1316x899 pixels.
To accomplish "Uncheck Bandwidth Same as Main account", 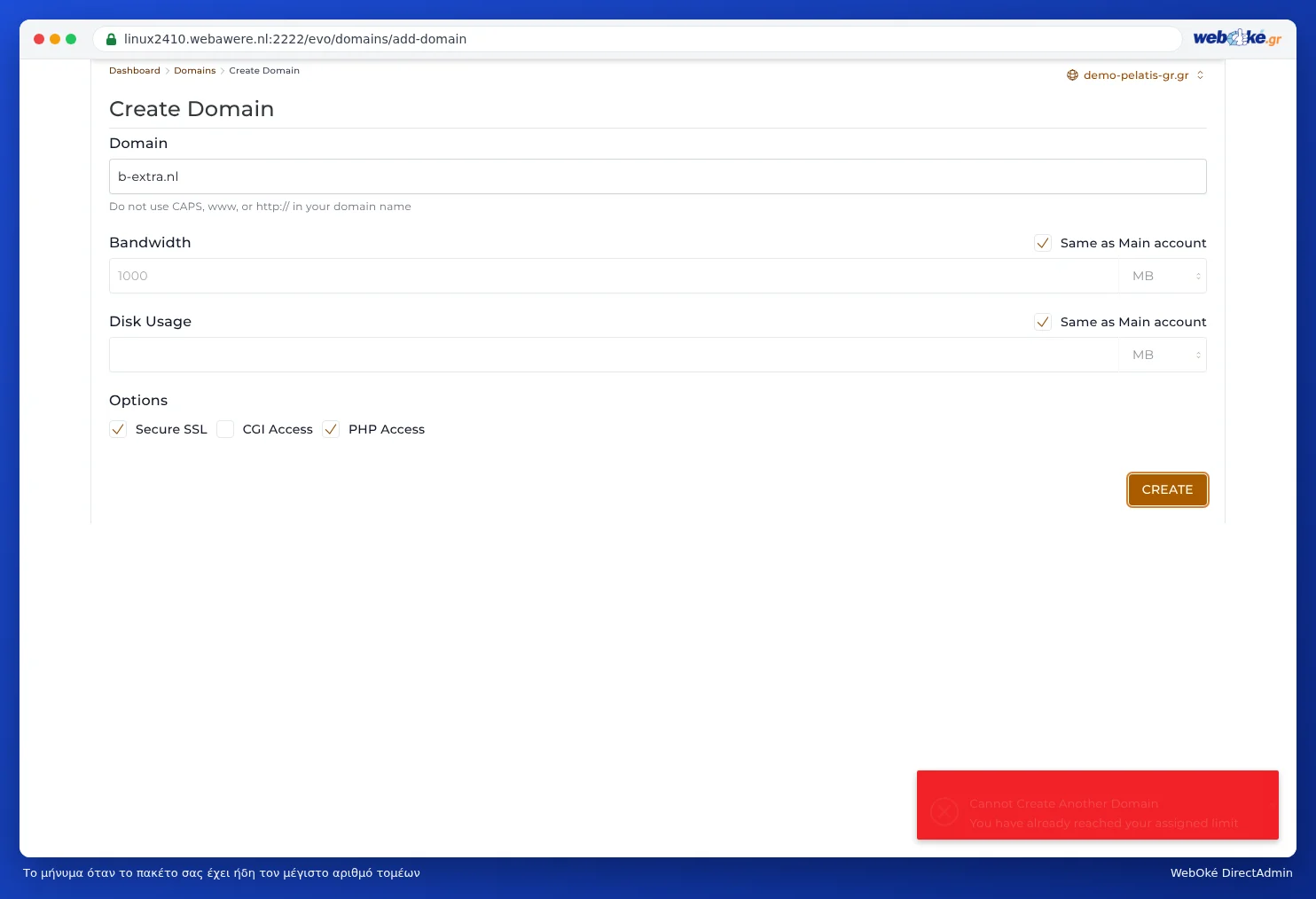I will [x=1043, y=243].
